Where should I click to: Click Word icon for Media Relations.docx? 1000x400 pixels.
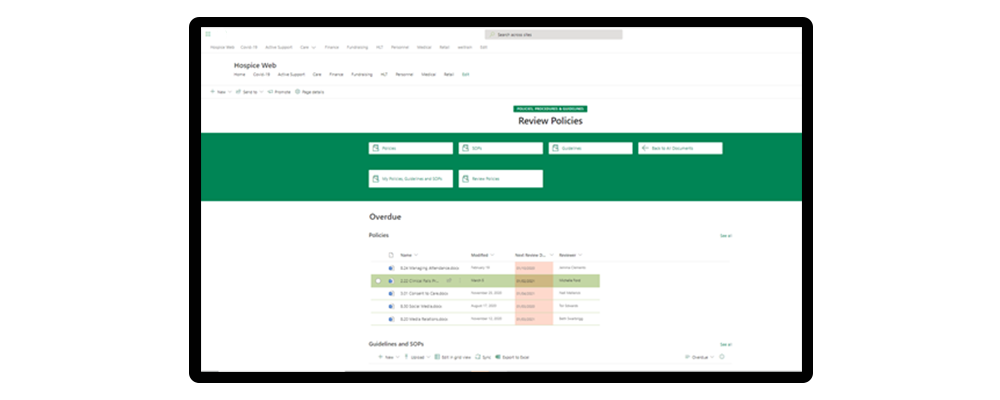point(392,319)
